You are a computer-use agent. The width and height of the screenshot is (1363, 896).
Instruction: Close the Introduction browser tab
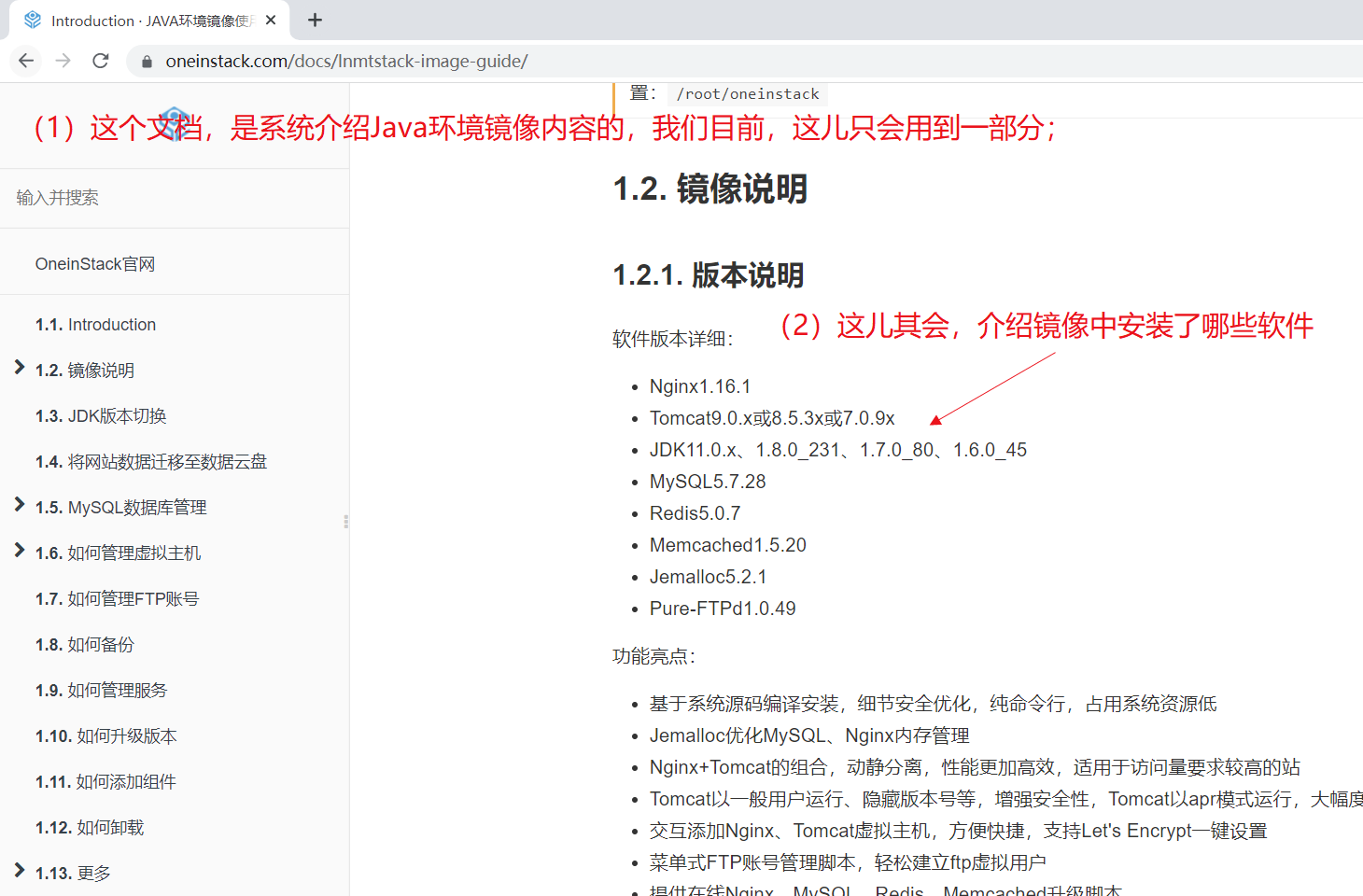point(271,20)
